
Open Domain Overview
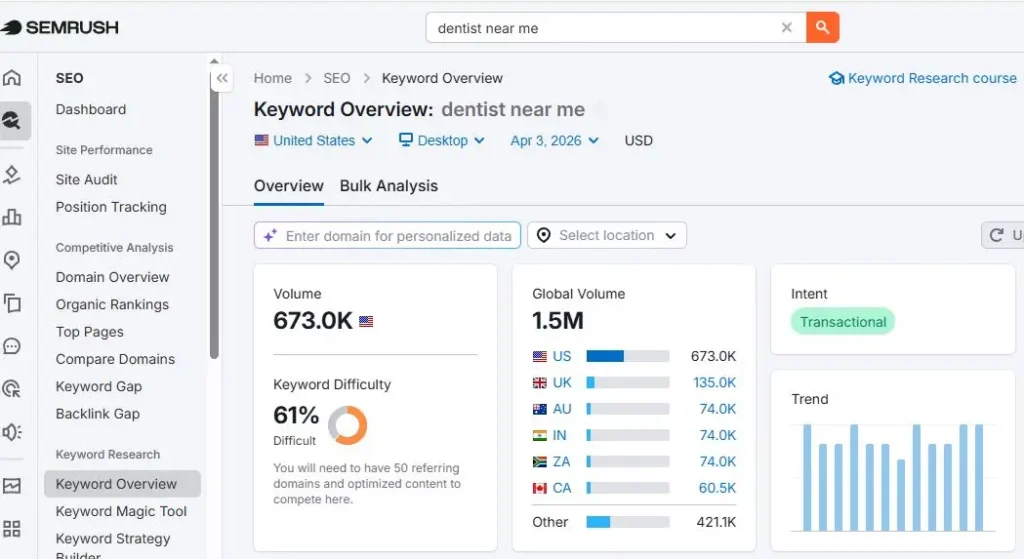pos(112,278)
